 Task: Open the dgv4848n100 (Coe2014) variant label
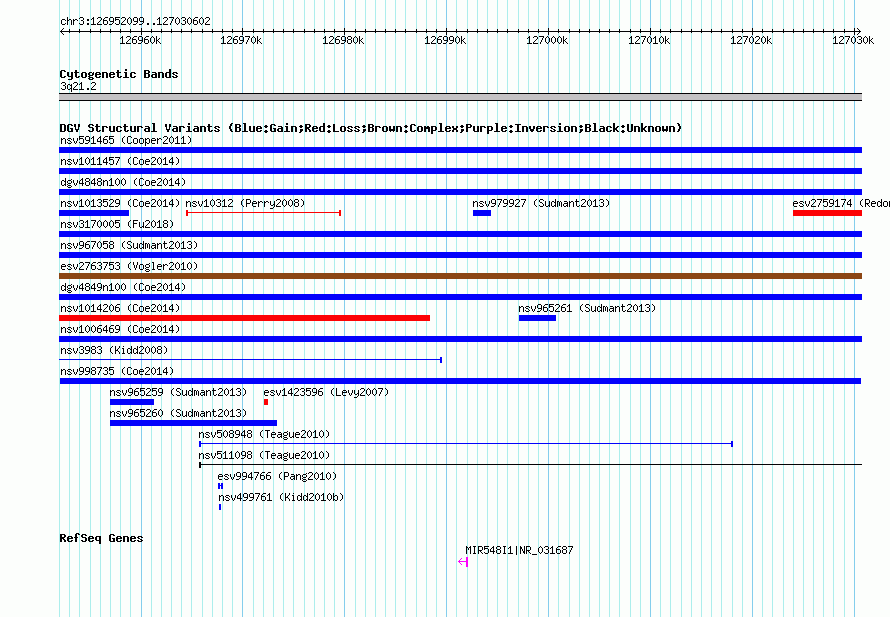(x=123, y=182)
